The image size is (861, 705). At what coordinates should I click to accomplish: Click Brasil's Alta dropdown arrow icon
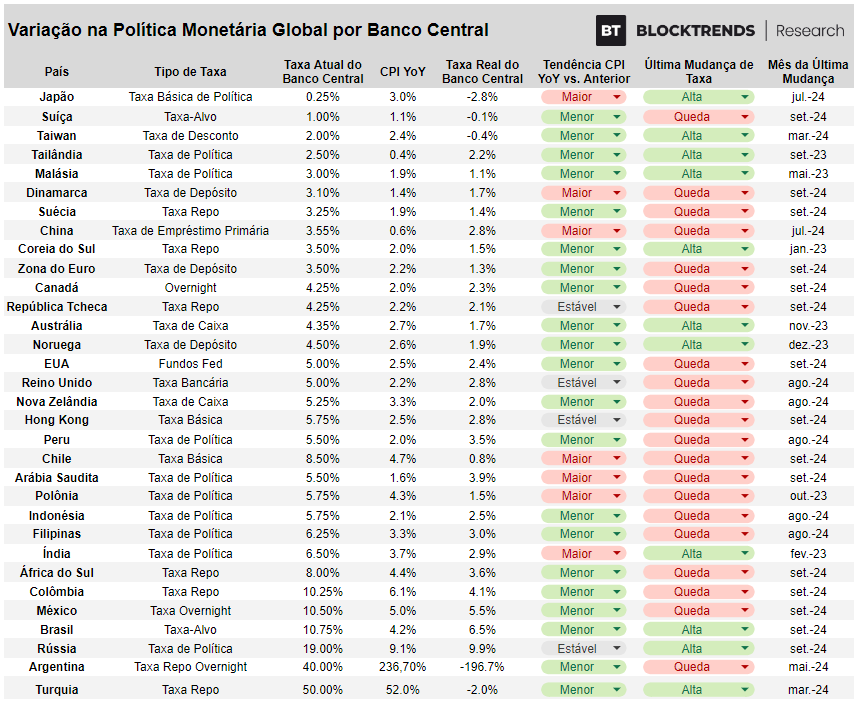(x=745, y=630)
